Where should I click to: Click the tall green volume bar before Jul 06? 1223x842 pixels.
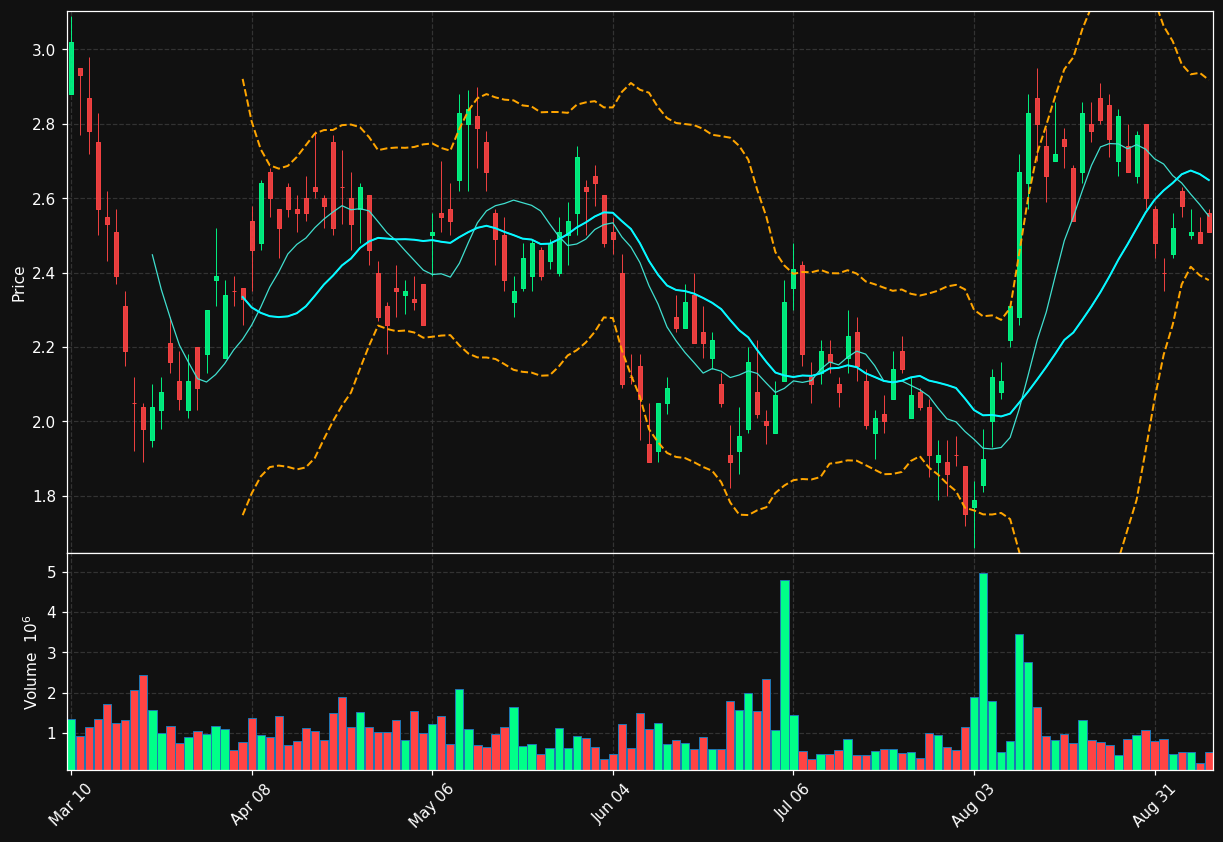pos(785,675)
